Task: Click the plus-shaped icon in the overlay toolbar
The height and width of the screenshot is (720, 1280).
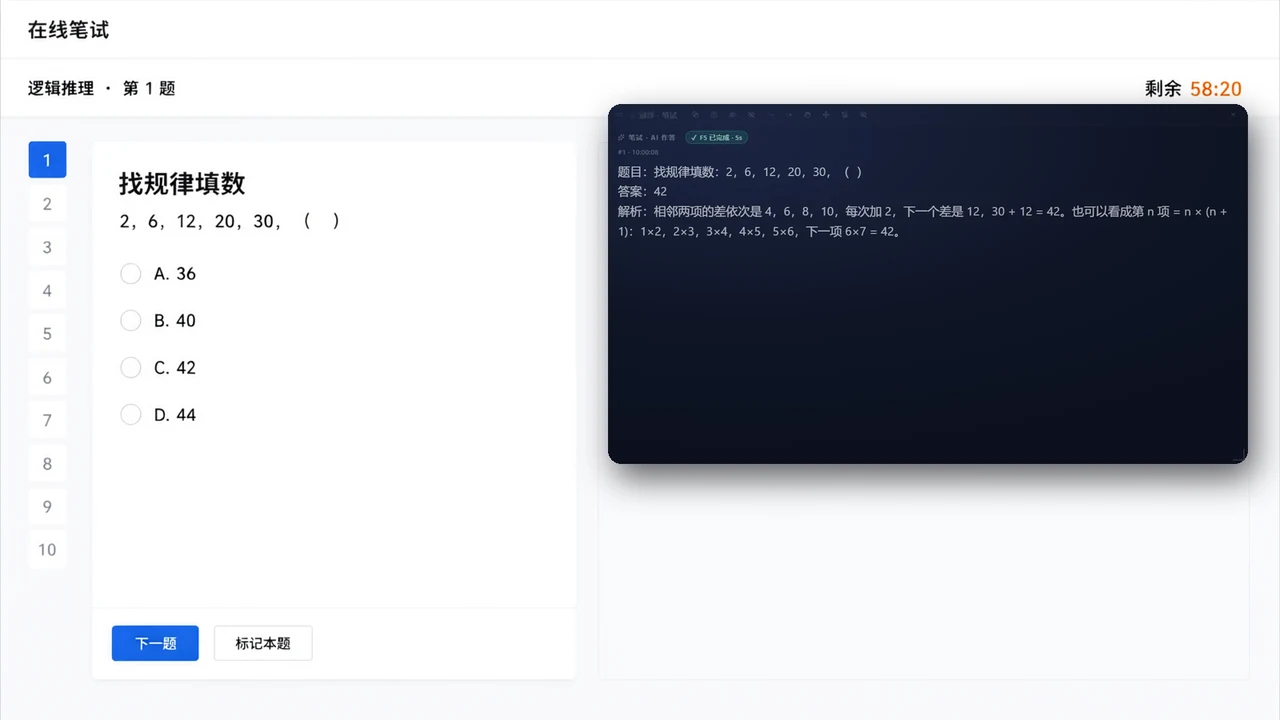Action: click(x=826, y=115)
